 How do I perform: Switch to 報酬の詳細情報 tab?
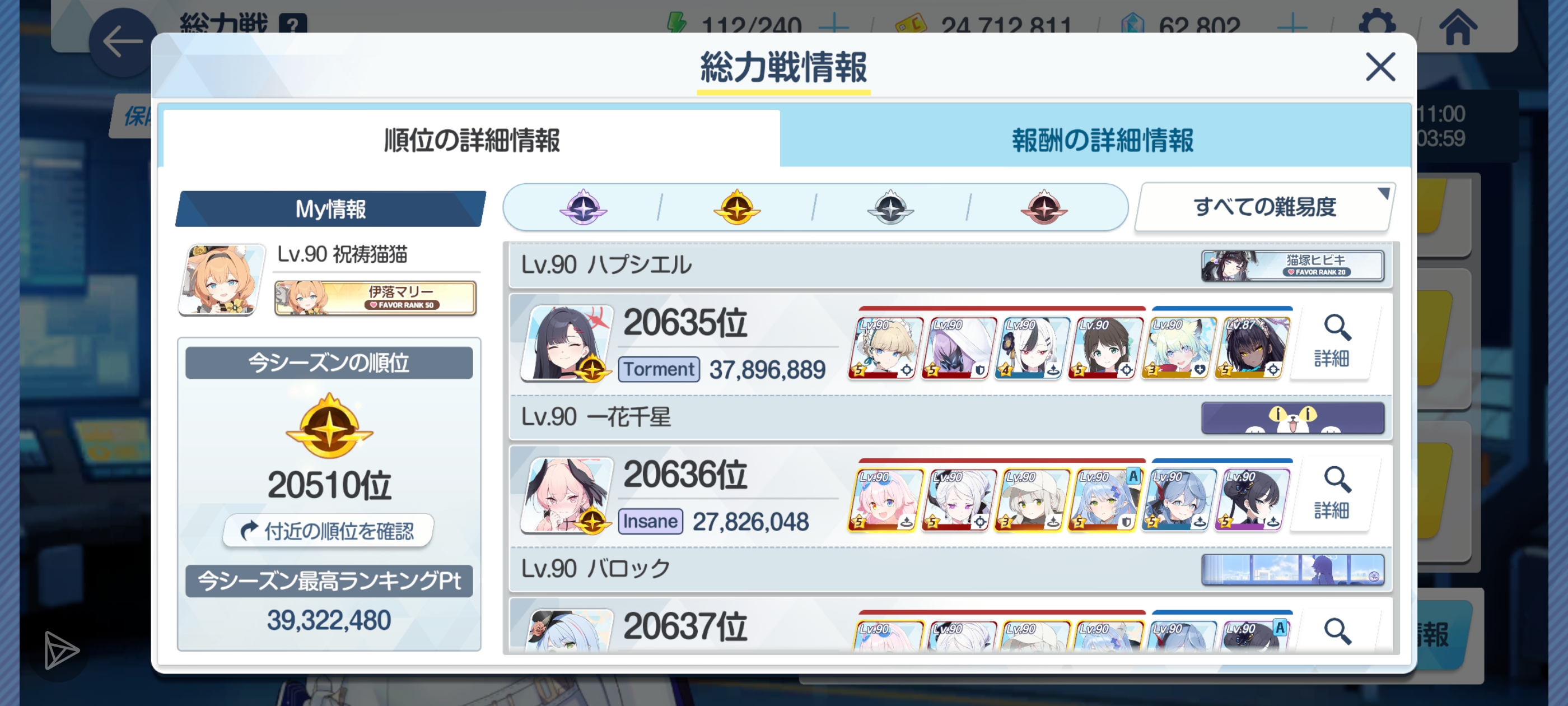tap(1102, 140)
